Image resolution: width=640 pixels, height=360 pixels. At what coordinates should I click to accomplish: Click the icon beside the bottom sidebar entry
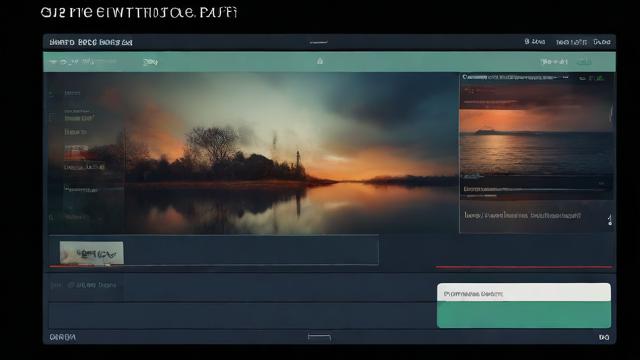[x=51, y=218]
